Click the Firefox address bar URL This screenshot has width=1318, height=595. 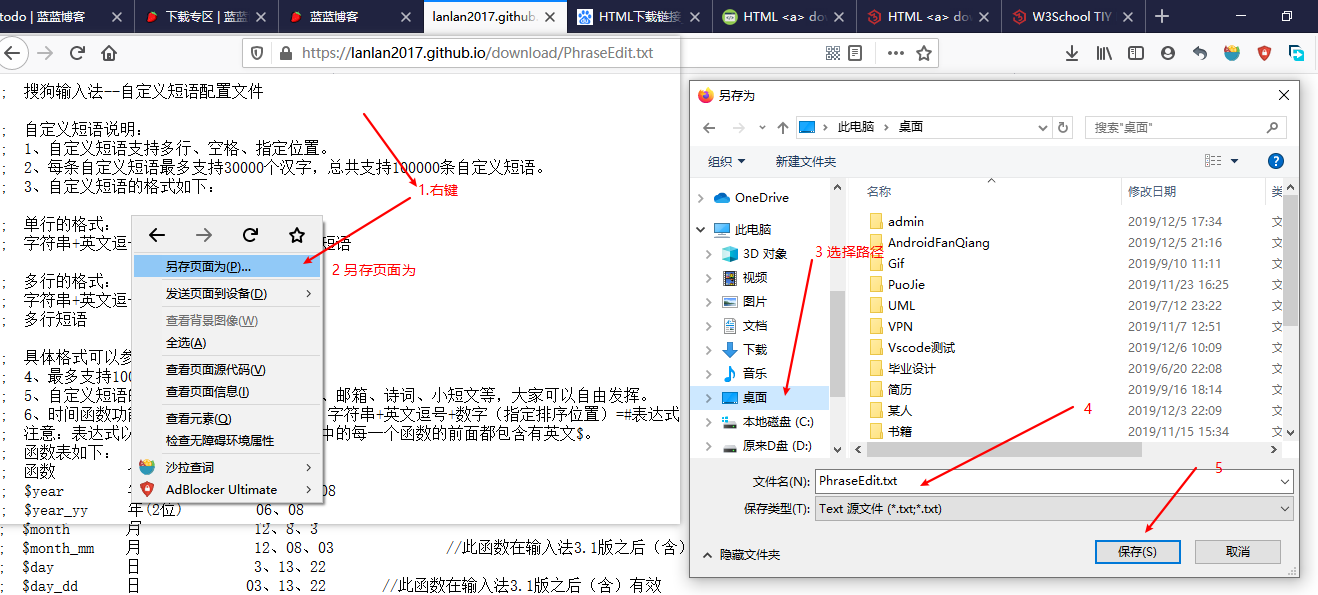477,53
